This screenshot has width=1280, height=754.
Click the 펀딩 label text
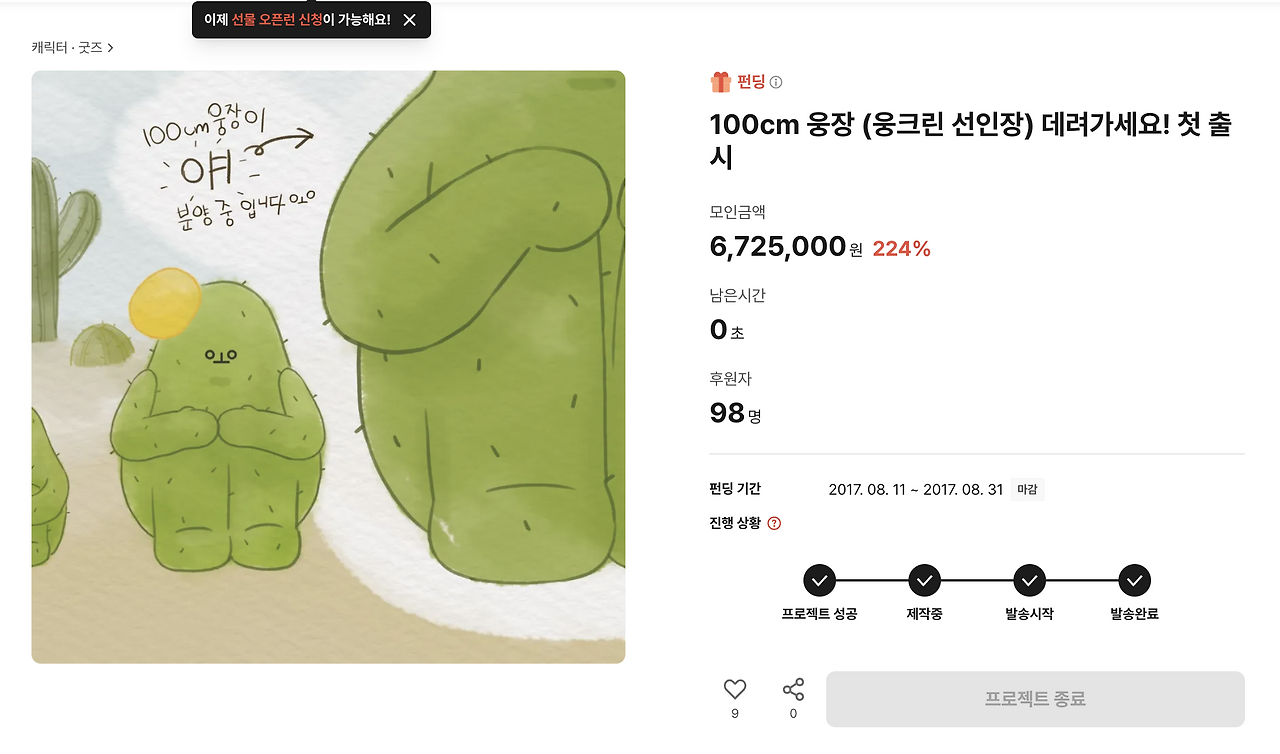(751, 82)
